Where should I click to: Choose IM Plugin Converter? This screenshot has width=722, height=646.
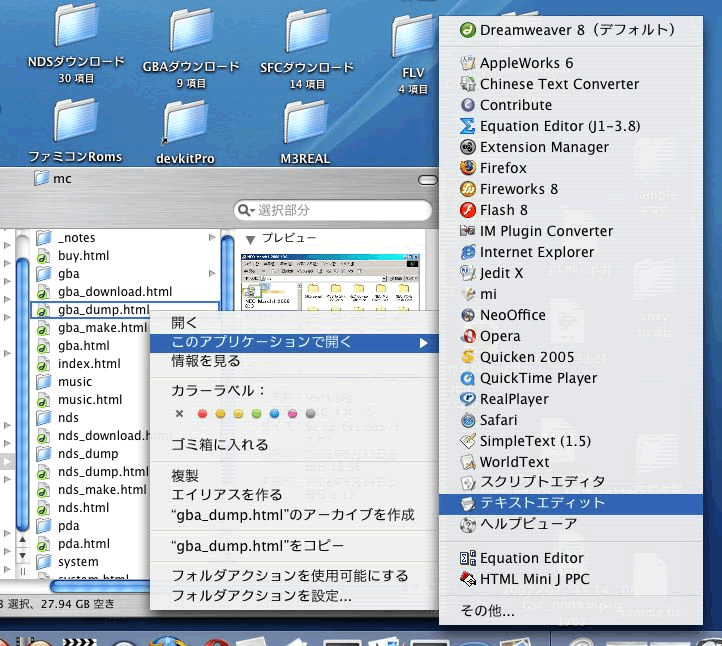click(571, 231)
